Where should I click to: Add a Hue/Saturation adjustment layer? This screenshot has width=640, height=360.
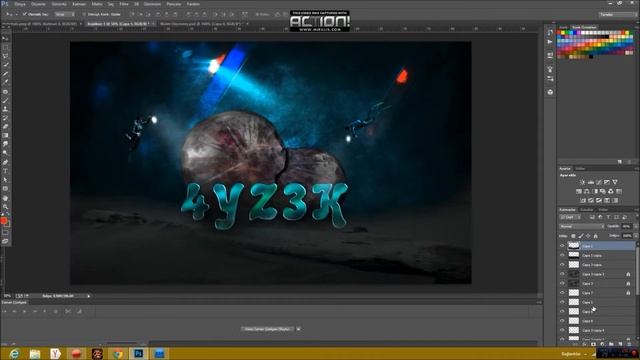point(579,191)
